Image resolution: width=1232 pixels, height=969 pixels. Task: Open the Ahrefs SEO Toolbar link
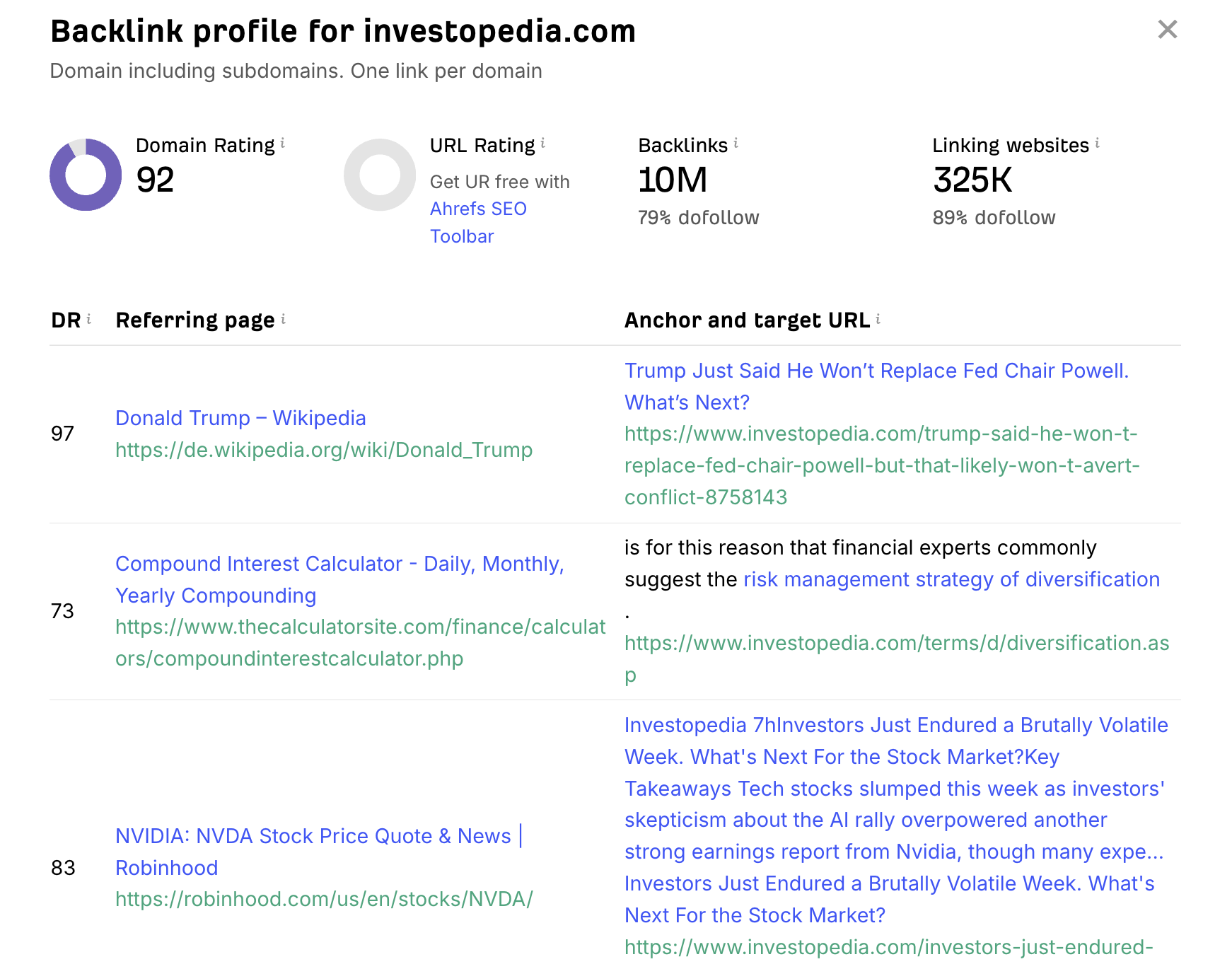478,209
